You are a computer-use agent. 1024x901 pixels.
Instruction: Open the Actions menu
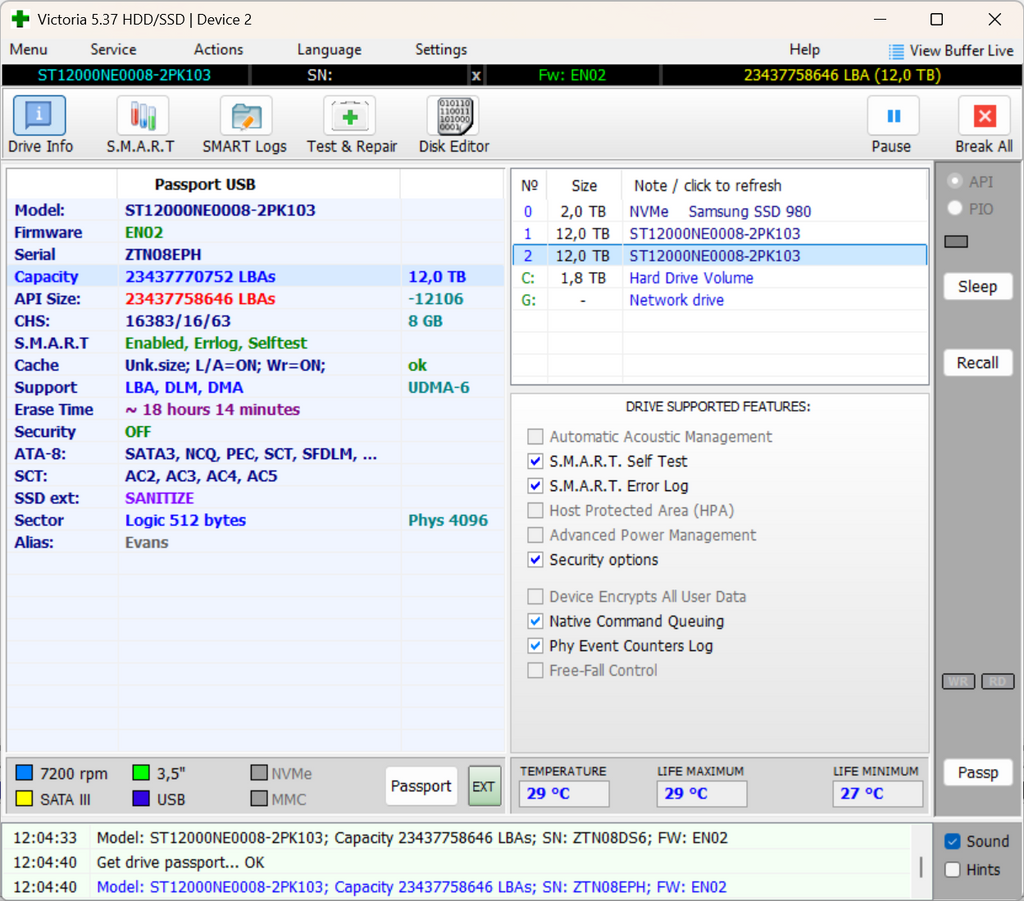click(x=218, y=50)
